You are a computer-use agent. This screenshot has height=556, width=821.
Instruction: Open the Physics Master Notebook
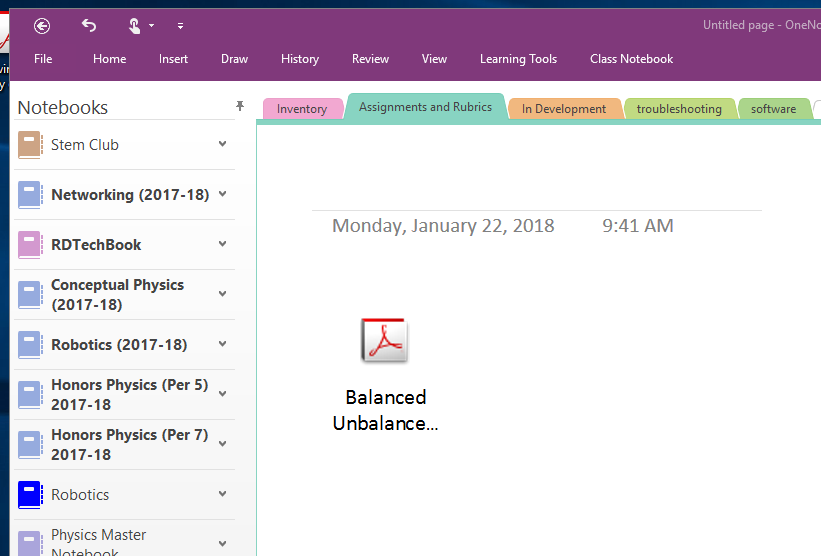click(125, 538)
